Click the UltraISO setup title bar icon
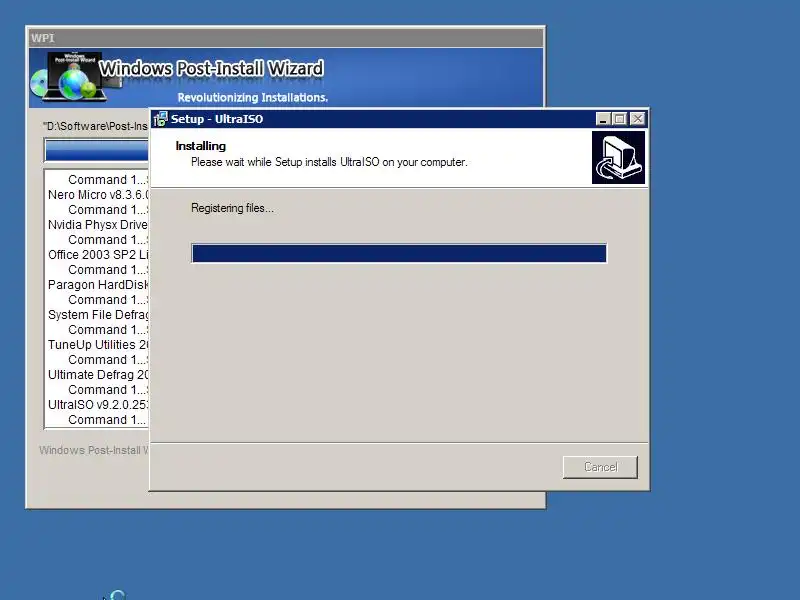800x600 pixels. (x=160, y=119)
